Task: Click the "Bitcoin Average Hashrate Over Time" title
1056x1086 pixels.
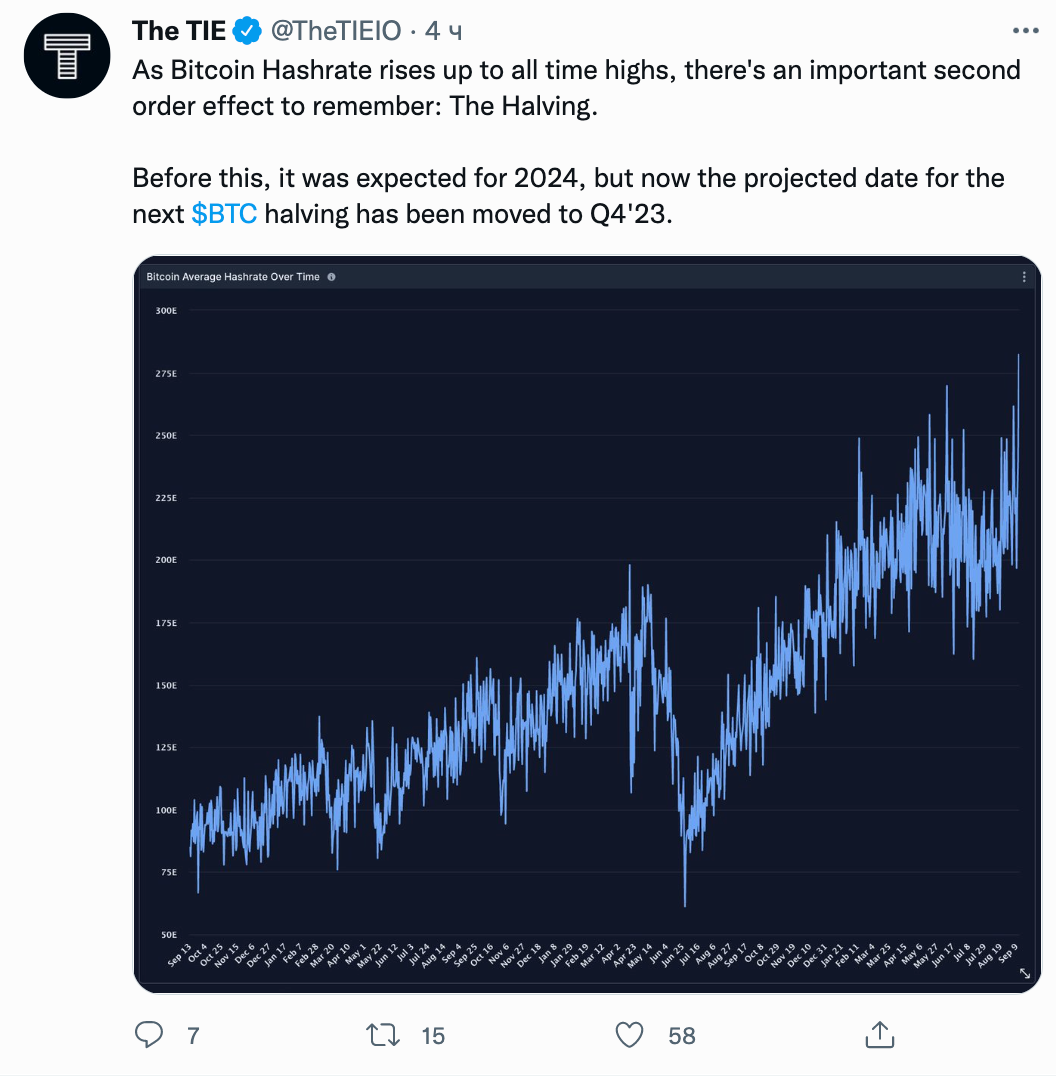Action: click(233, 277)
